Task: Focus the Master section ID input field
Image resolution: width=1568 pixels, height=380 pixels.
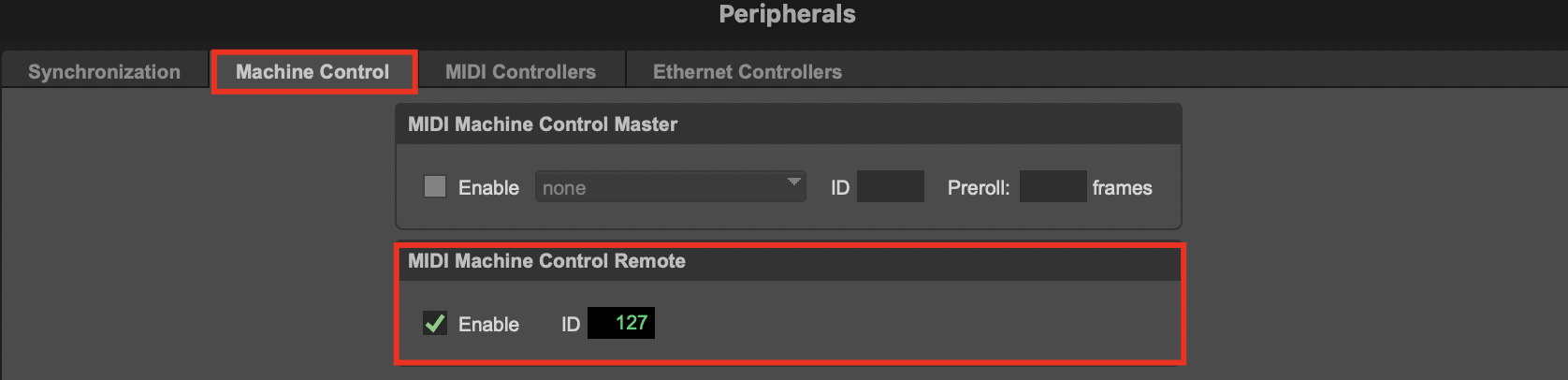Action: [891, 186]
